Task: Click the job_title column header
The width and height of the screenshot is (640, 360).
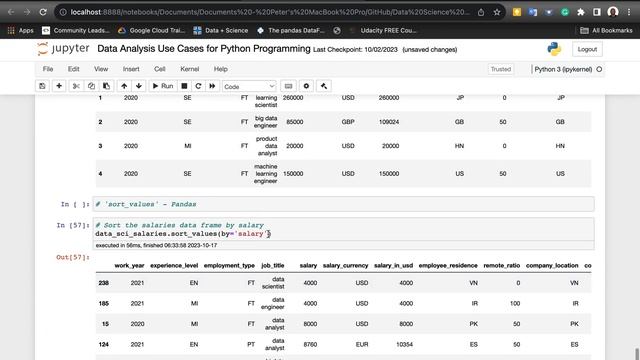Action: coord(273,265)
